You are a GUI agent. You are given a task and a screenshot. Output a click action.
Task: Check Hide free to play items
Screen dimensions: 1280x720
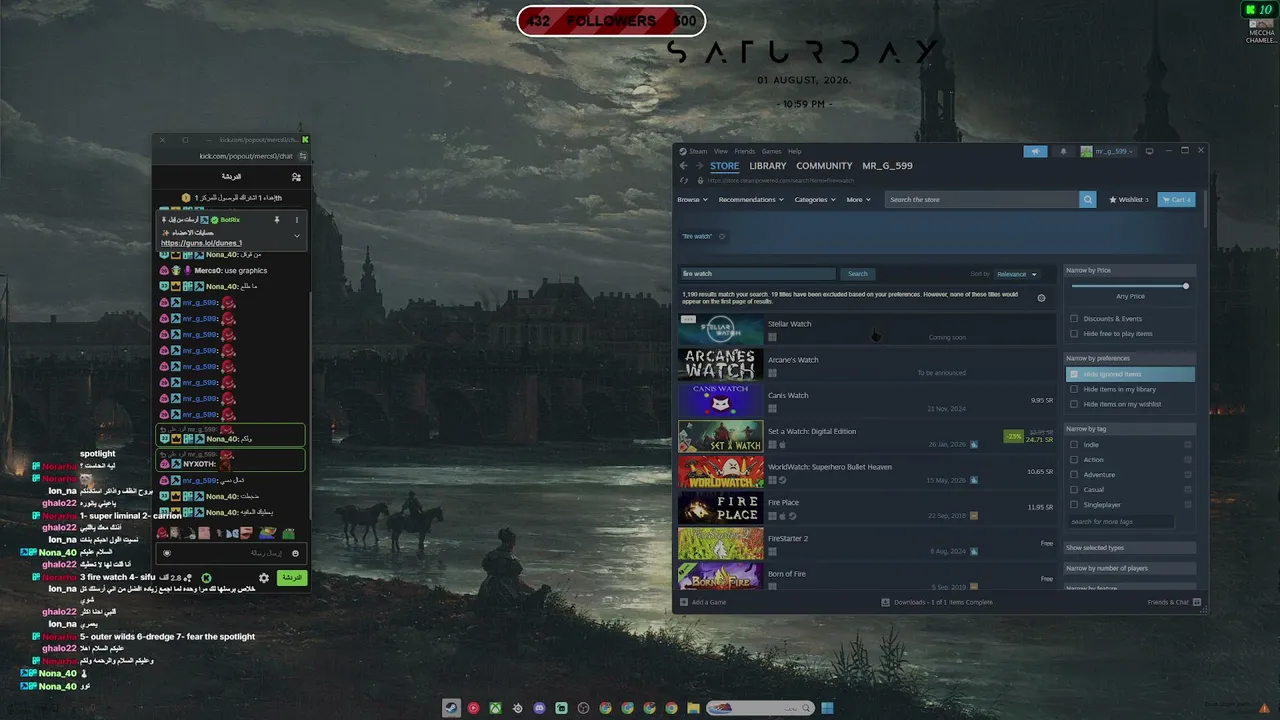tap(1074, 334)
